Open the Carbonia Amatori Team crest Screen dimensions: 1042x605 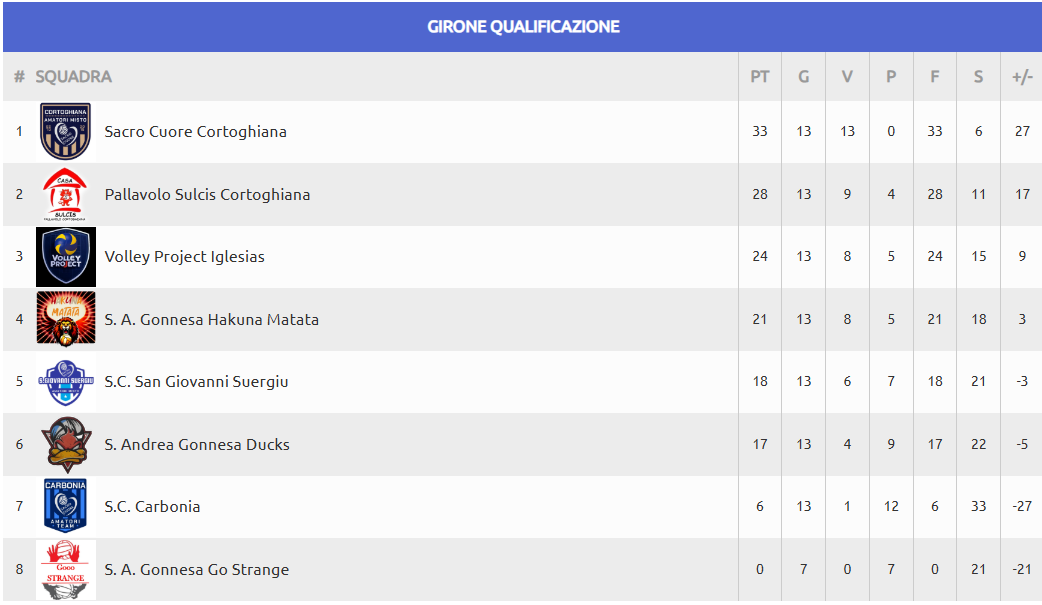point(65,506)
